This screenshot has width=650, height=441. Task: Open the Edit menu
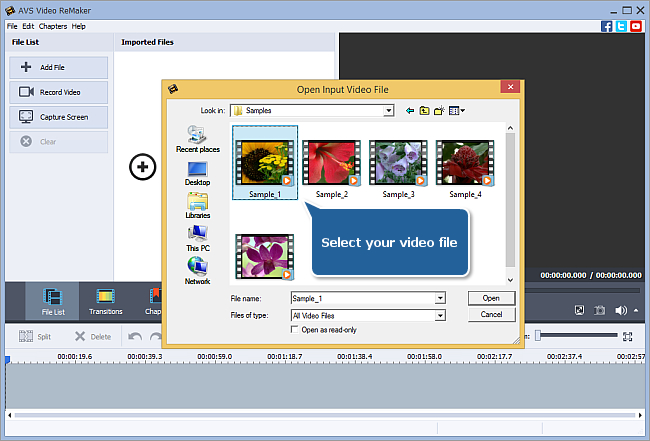(28, 27)
